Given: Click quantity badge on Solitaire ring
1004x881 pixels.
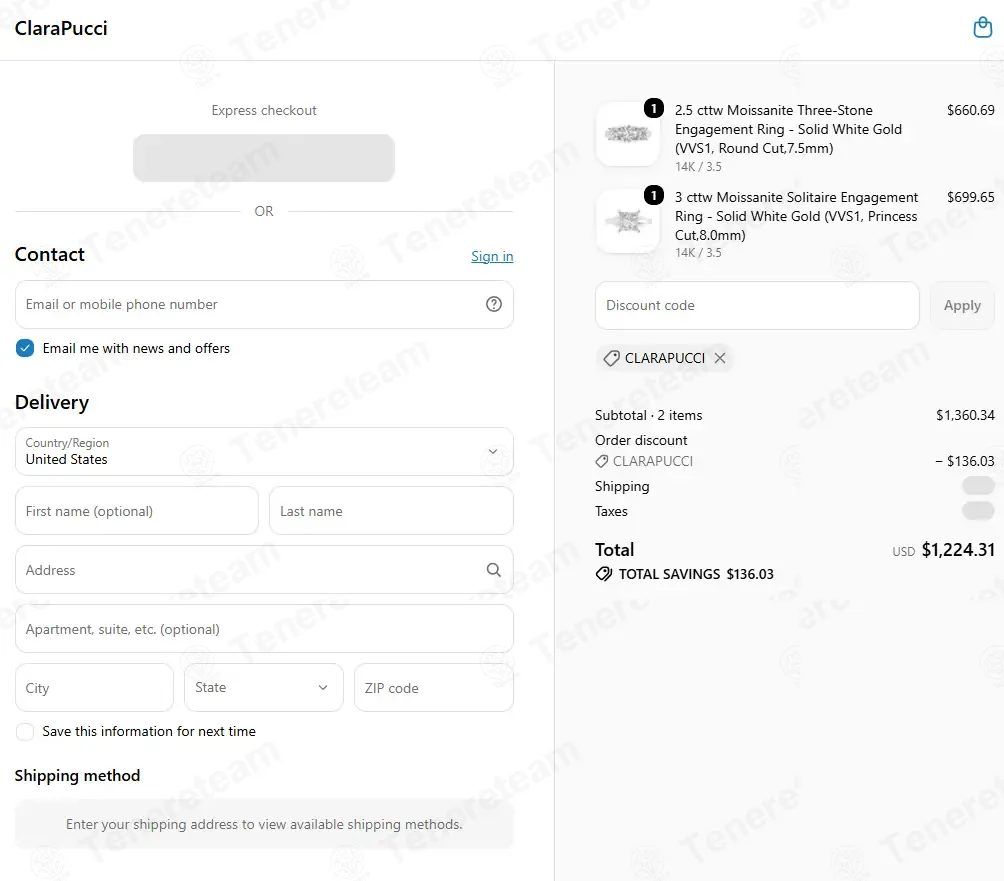Looking at the screenshot, I should (x=654, y=195).
